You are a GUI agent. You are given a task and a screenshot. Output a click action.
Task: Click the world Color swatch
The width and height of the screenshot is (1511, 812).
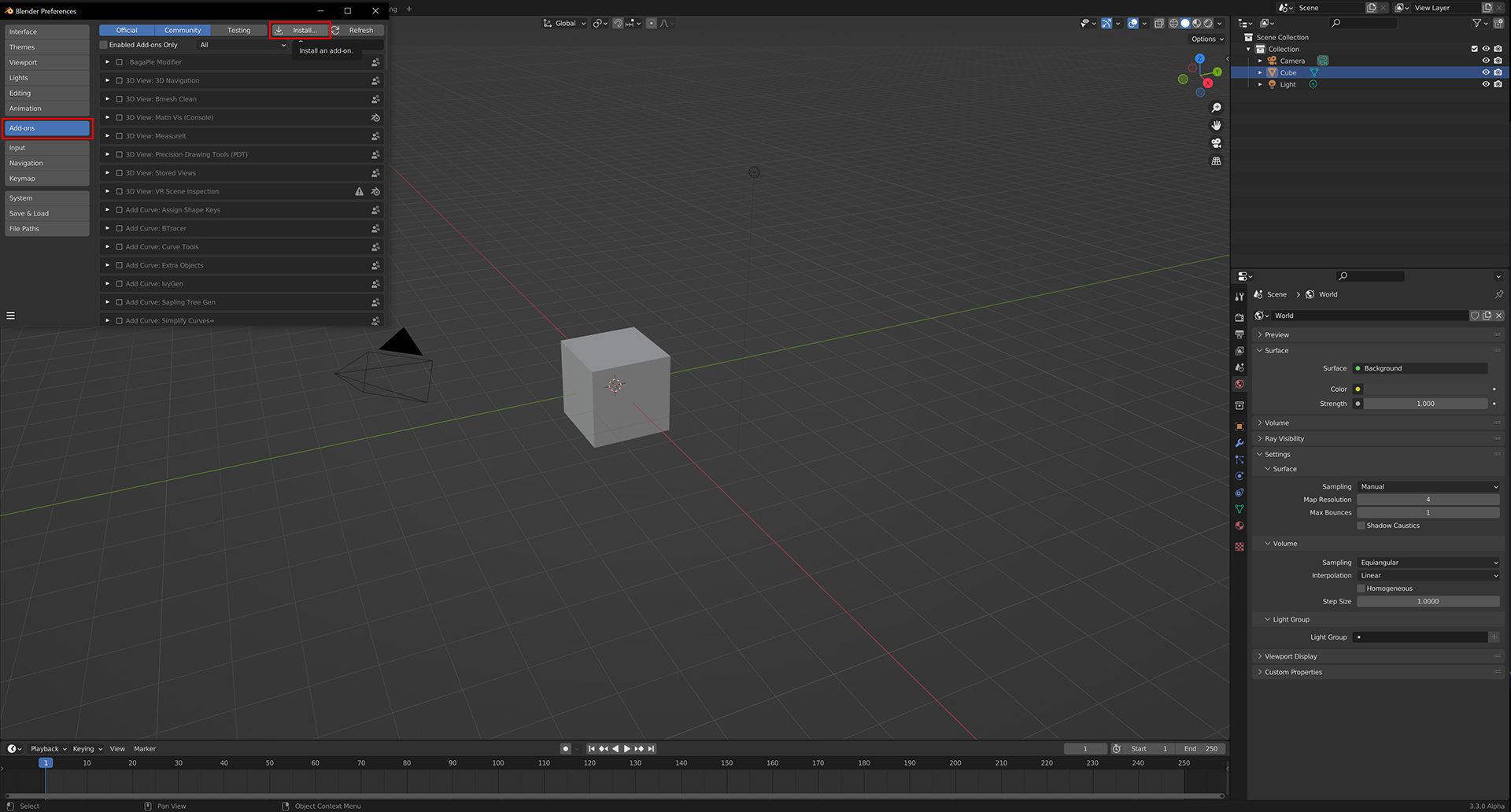[1424, 389]
